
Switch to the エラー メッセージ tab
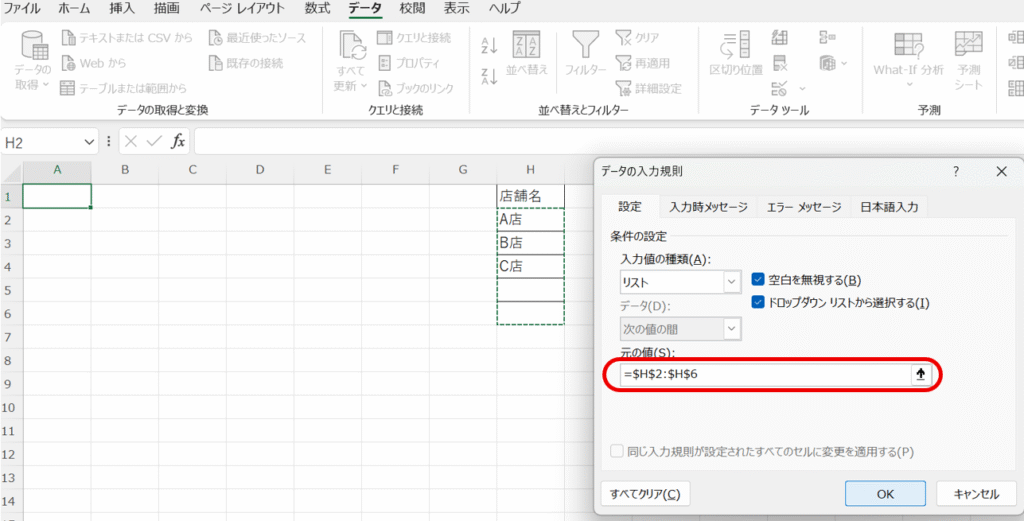click(x=803, y=207)
